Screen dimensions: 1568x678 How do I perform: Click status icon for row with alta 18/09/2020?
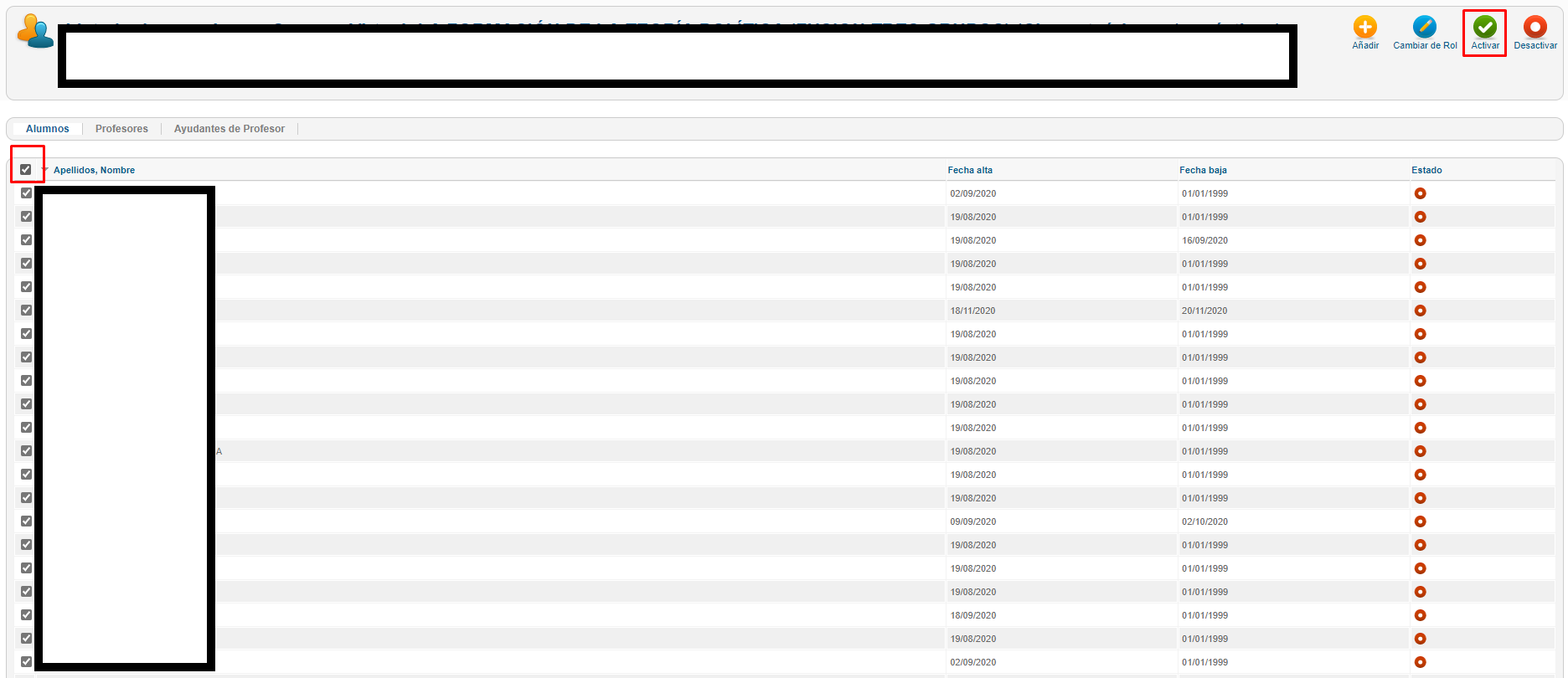1420,615
